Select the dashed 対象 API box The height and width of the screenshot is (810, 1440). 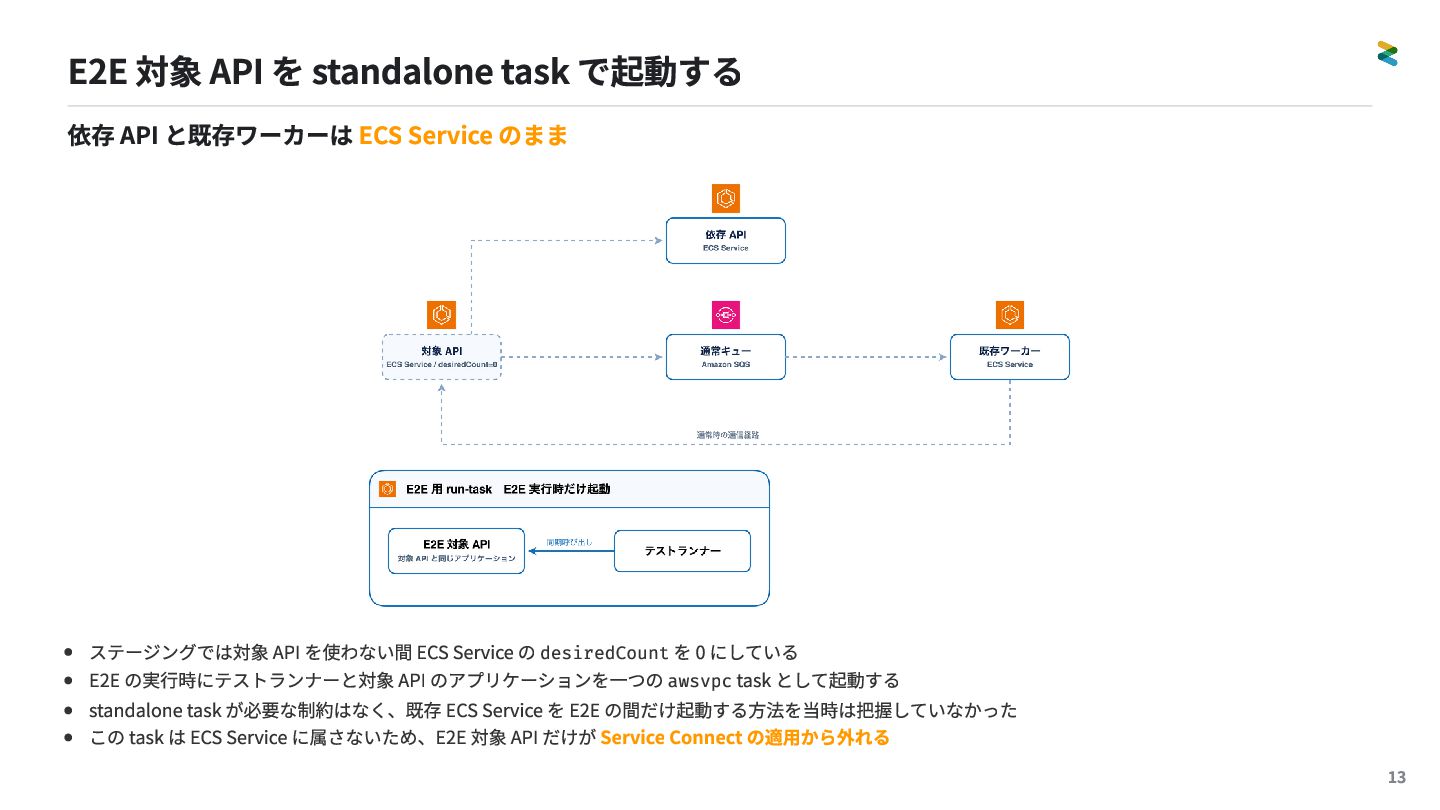442,357
